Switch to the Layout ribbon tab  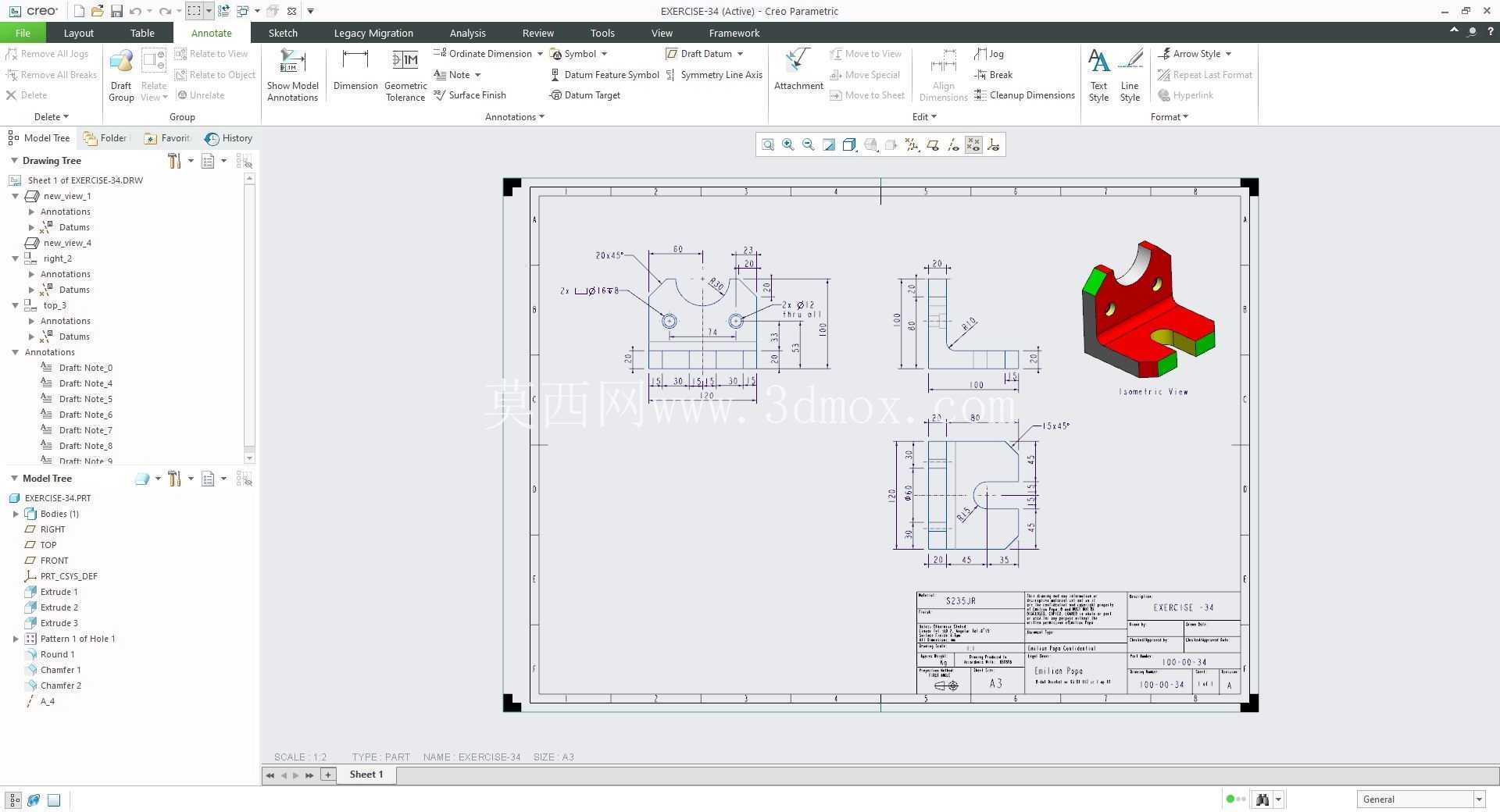[x=78, y=33]
